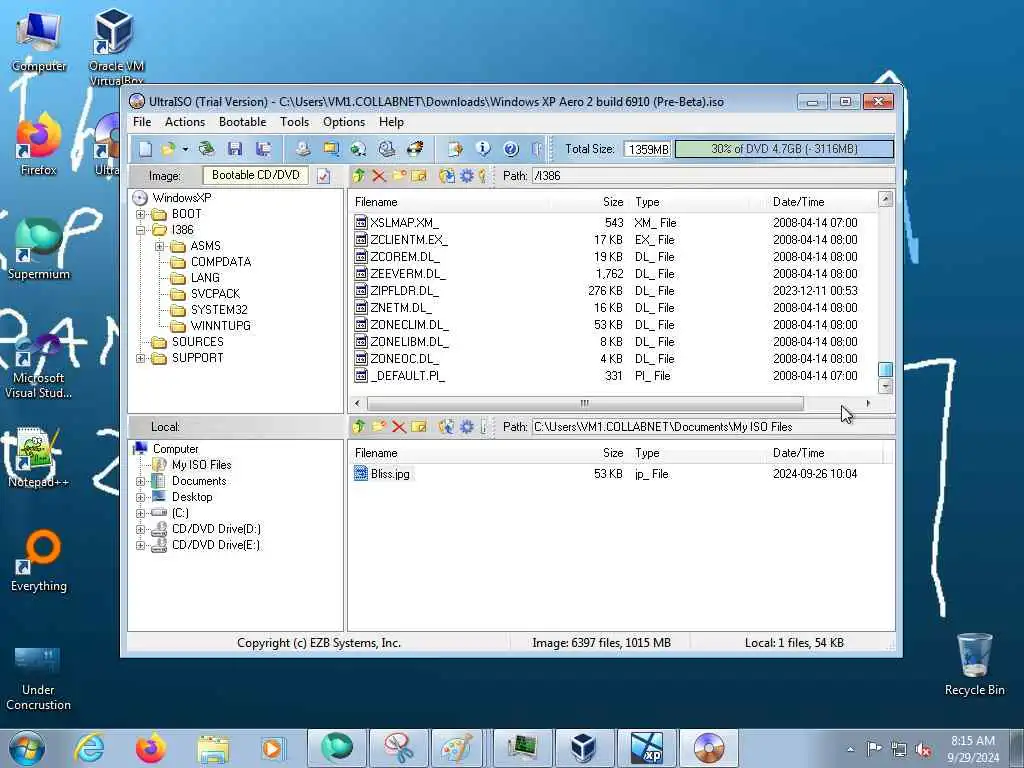Viewport: 1024px width, 768px height.
Task: Sort local files by Filename column header
Action: click(x=376, y=453)
